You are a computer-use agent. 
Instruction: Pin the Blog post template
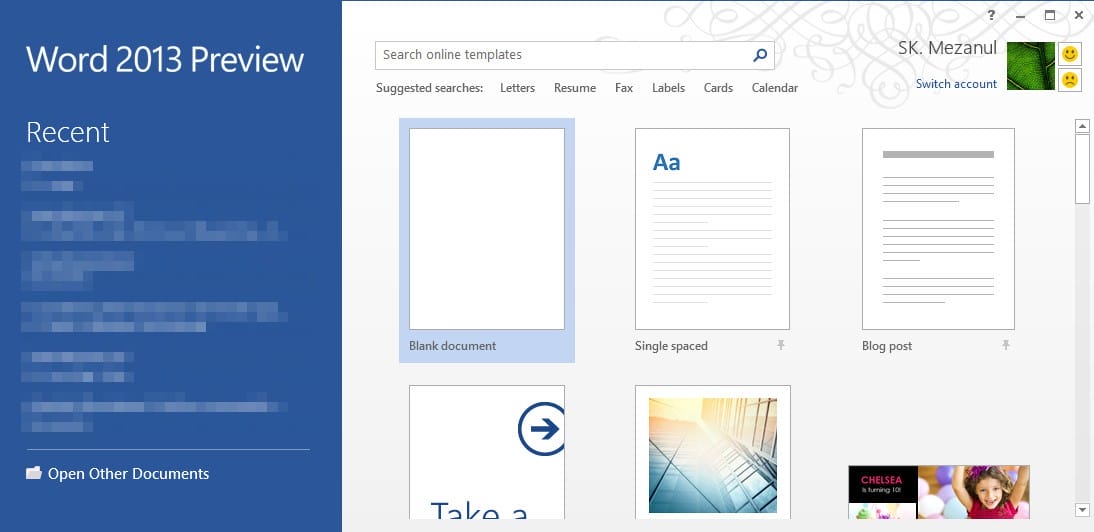[1005, 345]
